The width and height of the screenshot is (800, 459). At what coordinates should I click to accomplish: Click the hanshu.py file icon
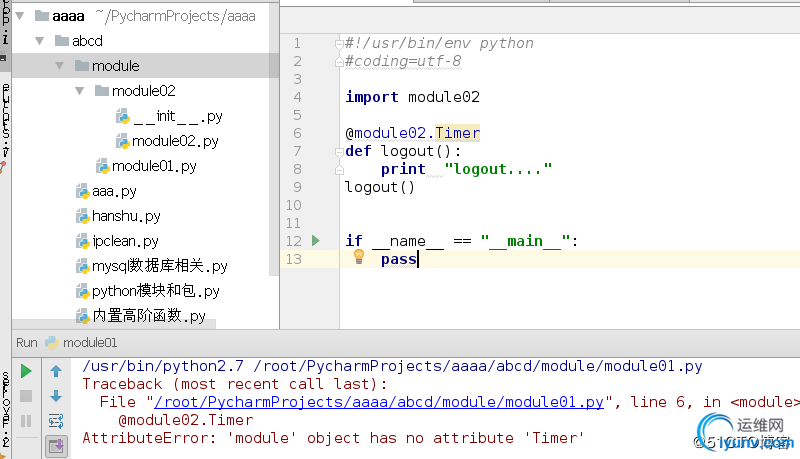[83, 216]
